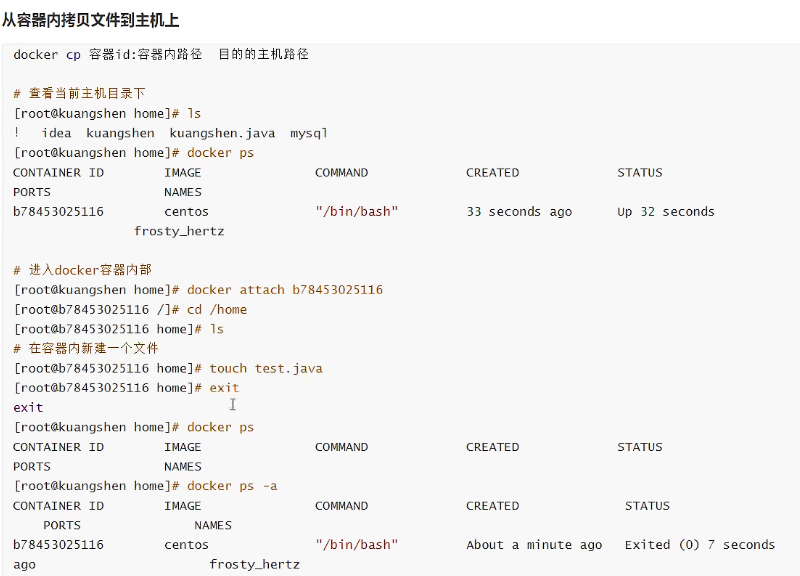The image size is (800, 576).
Task: Click "mysql" in the ls output
Action: pyautogui.click(x=309, y=133)
